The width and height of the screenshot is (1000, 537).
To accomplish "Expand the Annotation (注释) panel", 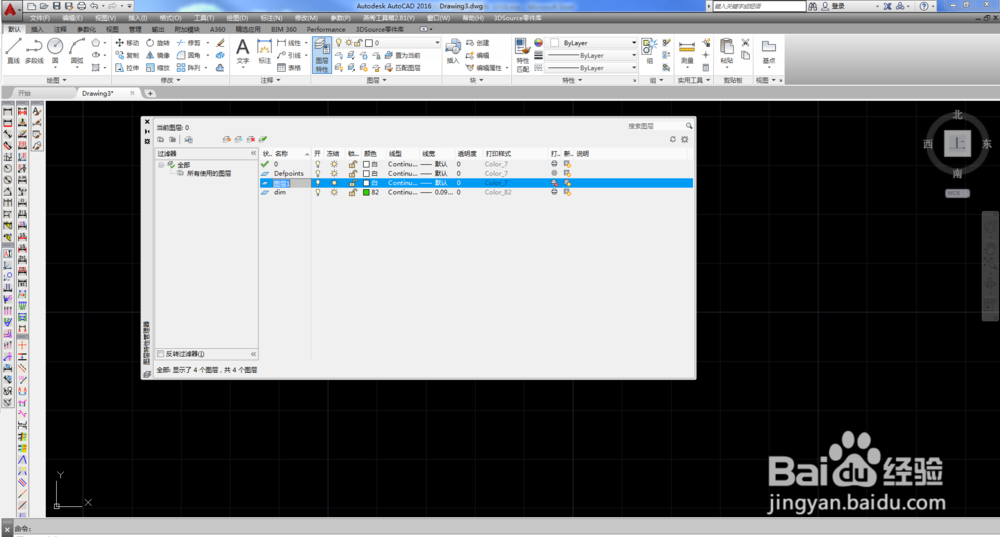I will 270,80.
